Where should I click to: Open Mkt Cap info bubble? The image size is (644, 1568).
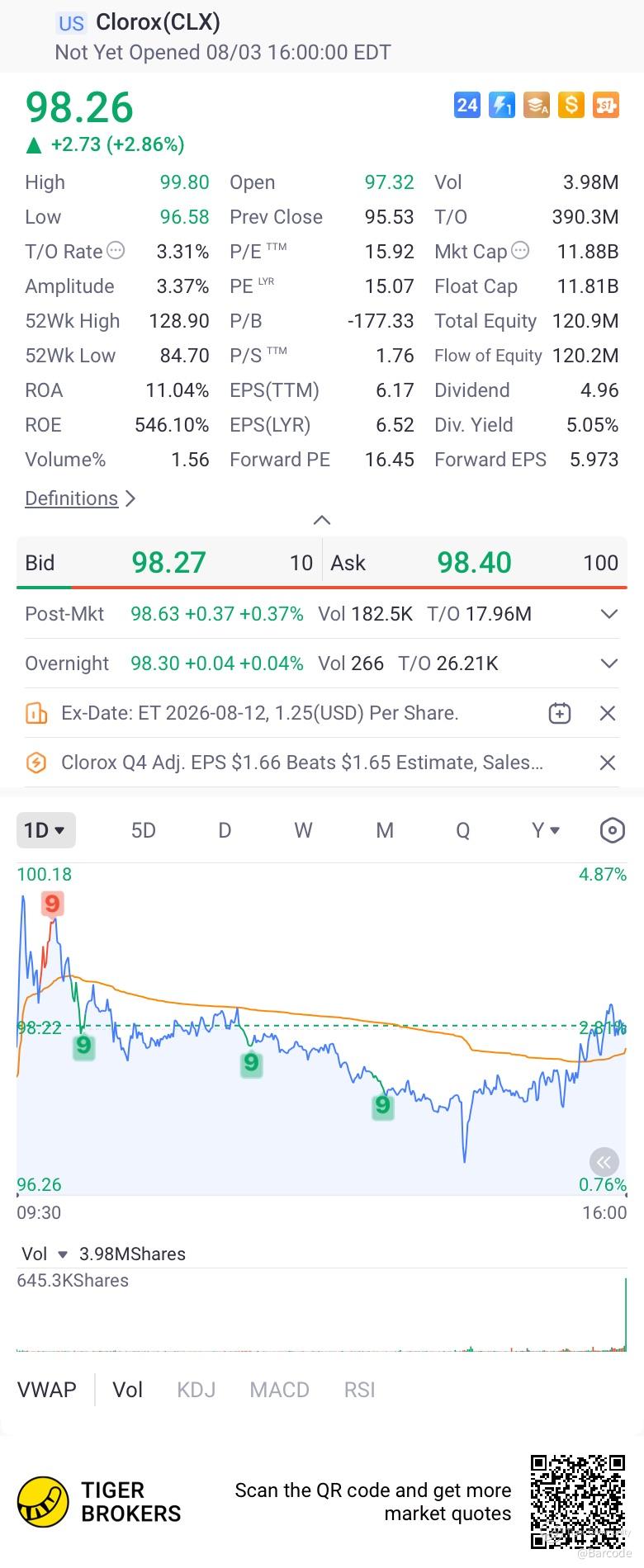pyautogui.click(x=520, y=251)
